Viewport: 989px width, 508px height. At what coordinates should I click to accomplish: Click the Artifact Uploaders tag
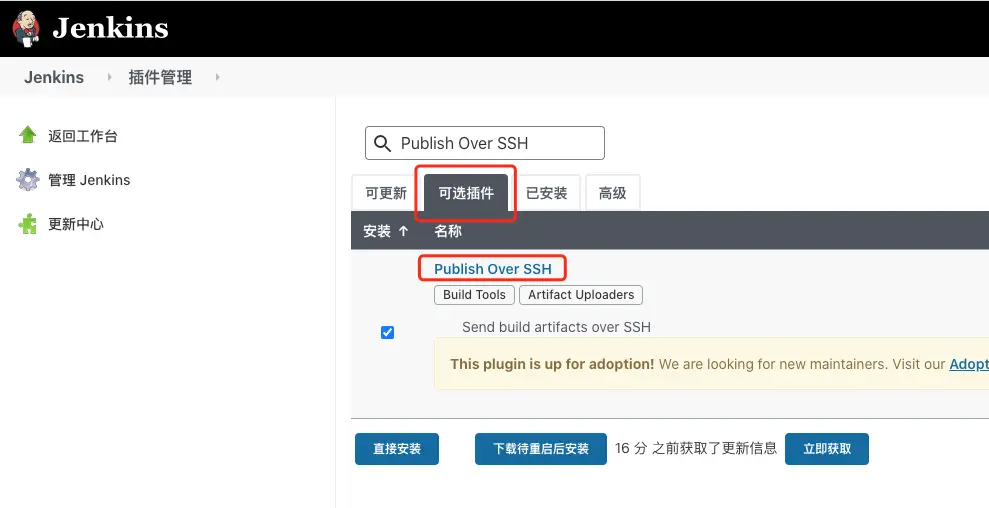(x=581, y=295)
